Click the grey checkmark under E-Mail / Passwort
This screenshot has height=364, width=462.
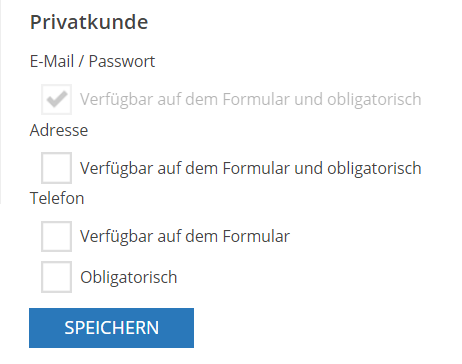coord(57,99)
